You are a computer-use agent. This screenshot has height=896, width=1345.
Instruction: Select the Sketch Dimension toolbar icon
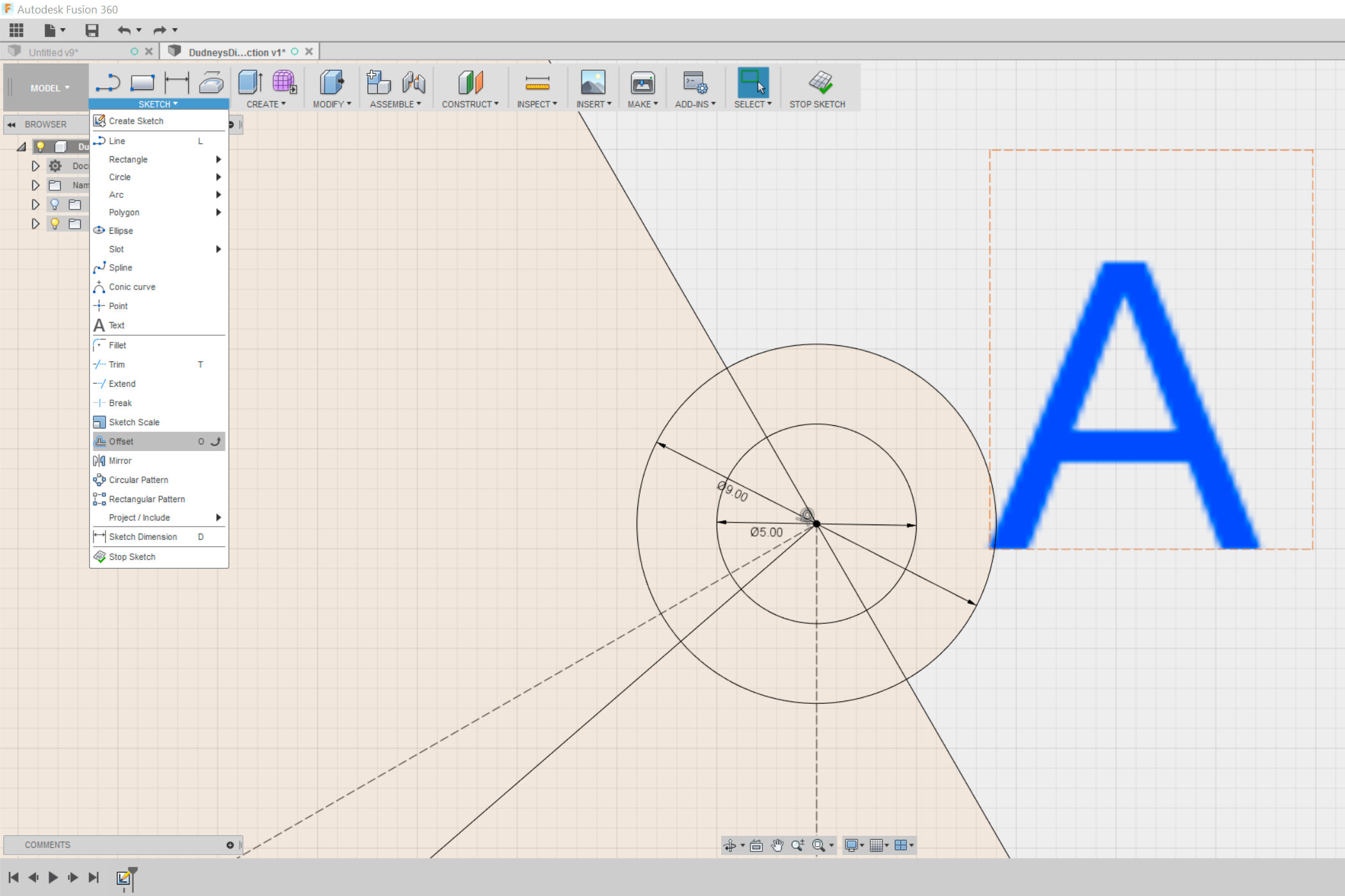click(177, 83)
